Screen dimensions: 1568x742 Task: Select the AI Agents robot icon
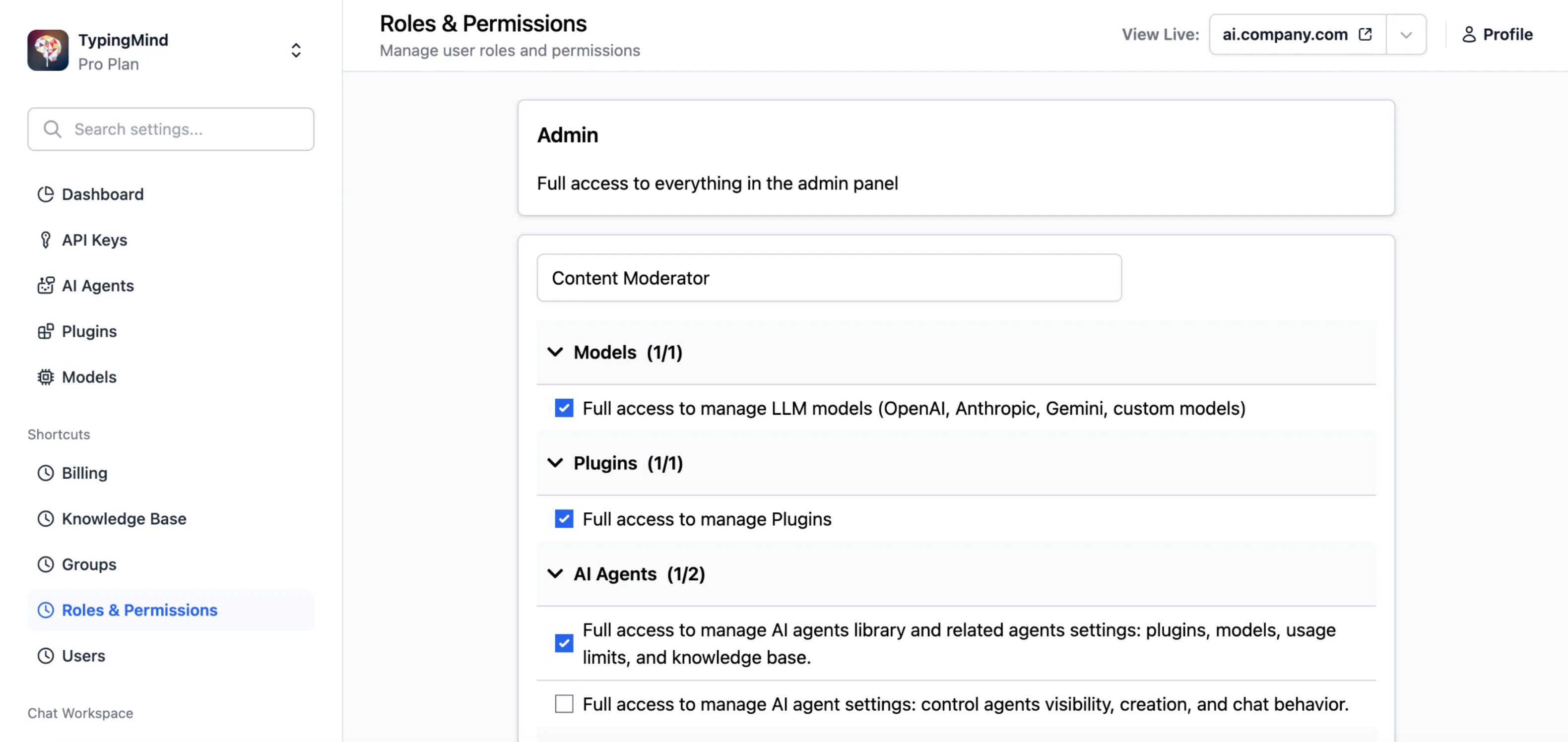46,285
